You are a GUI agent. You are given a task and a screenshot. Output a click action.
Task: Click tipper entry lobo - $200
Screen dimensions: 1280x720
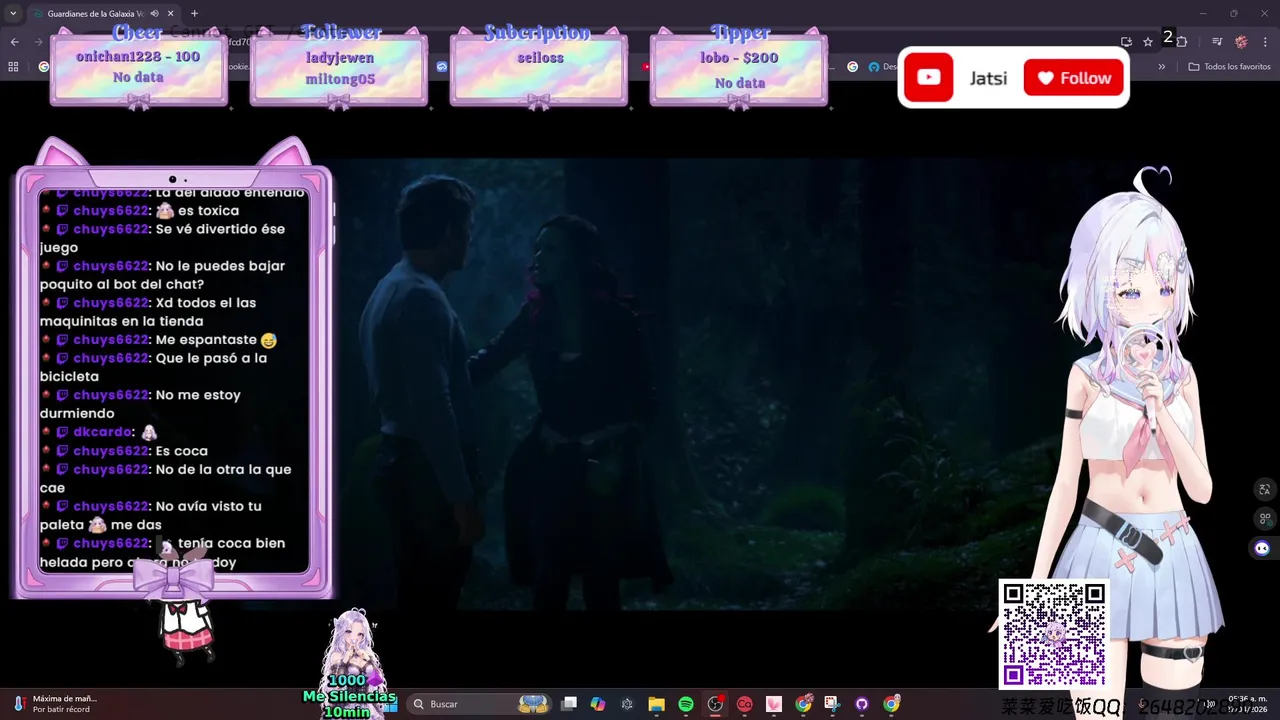coord(739,58)
